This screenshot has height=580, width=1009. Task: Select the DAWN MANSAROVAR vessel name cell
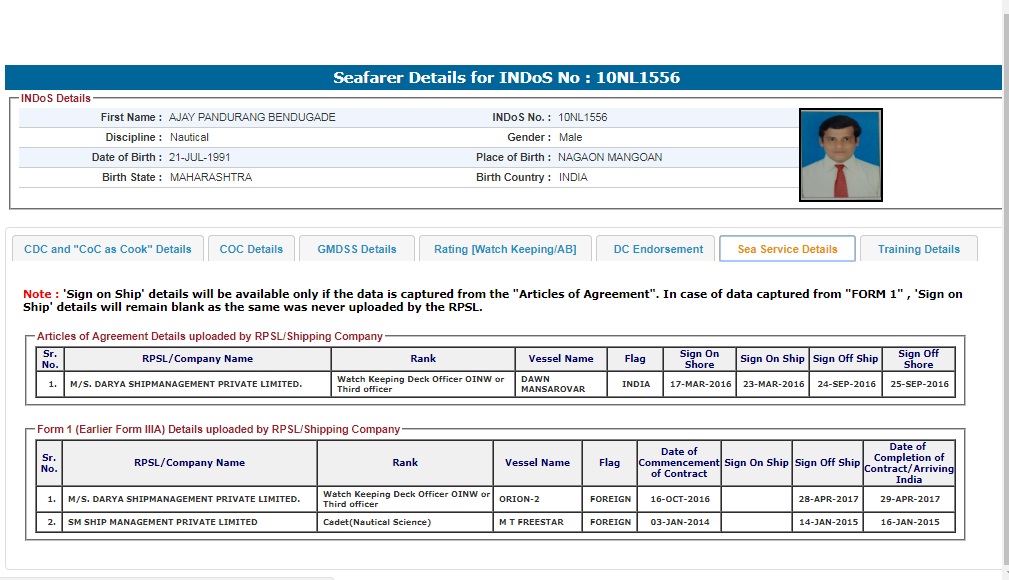561,384
